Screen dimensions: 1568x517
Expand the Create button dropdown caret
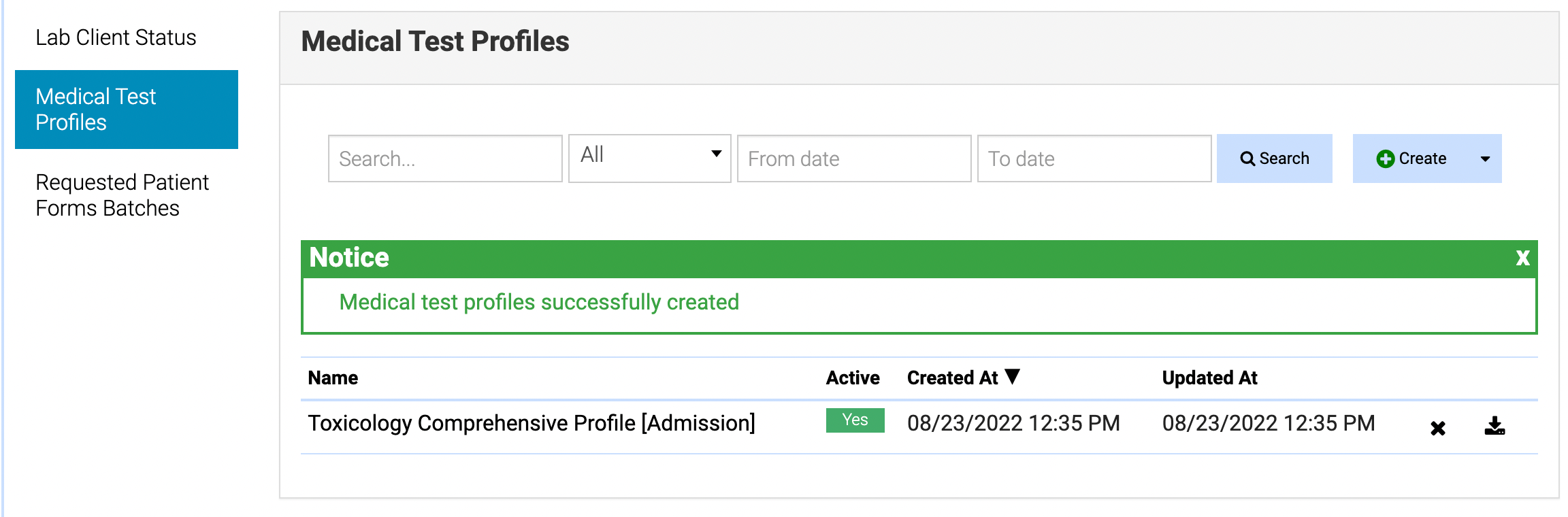[1485, 159]
